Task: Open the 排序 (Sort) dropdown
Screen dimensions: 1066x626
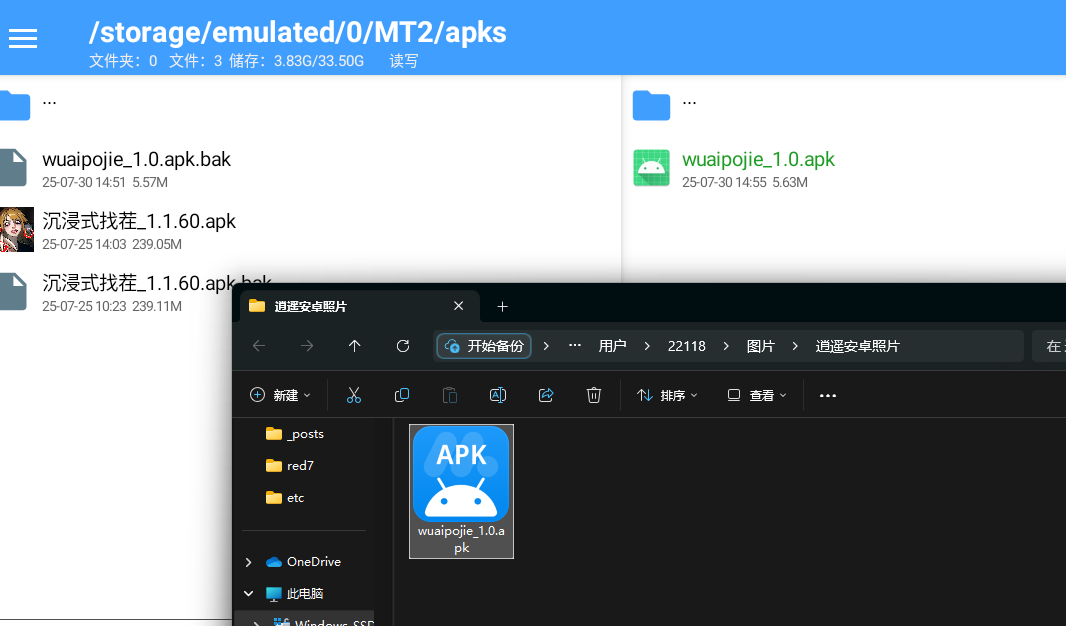Action: point(666,395)
